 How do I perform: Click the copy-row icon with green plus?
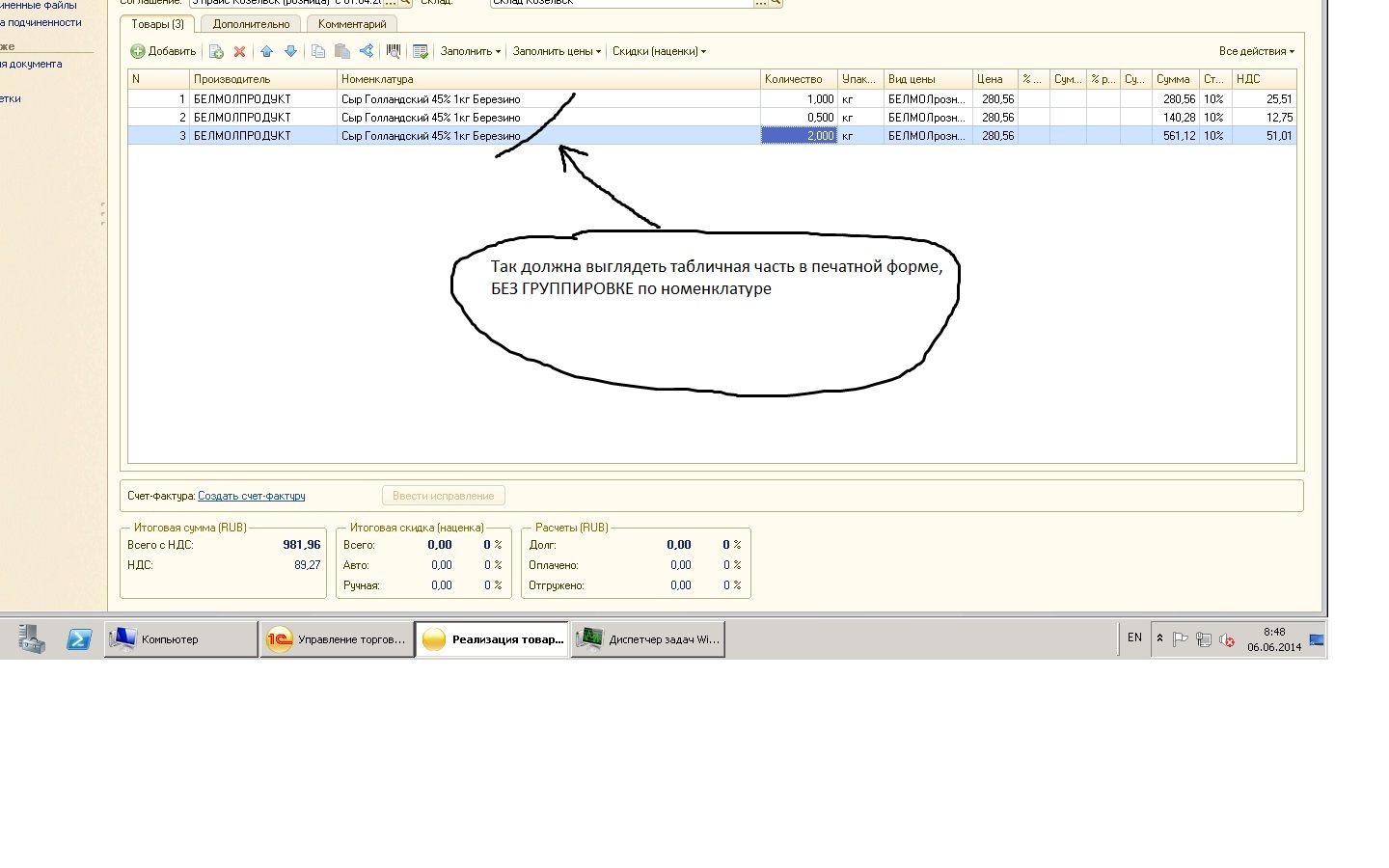(216, 51)
